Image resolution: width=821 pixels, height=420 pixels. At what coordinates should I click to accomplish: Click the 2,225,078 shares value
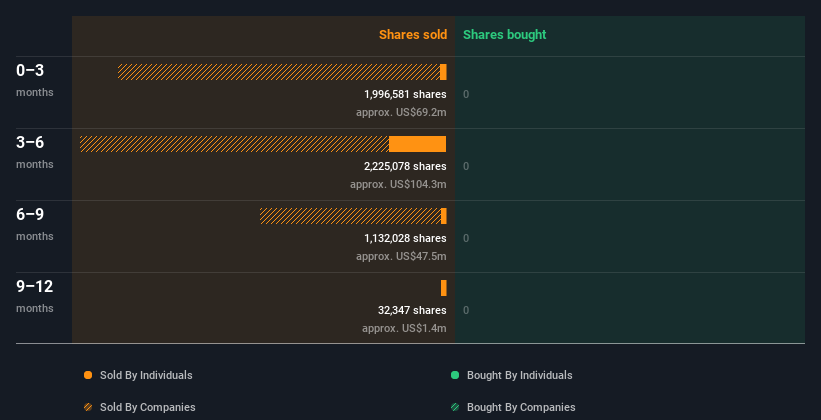[405, 166]
